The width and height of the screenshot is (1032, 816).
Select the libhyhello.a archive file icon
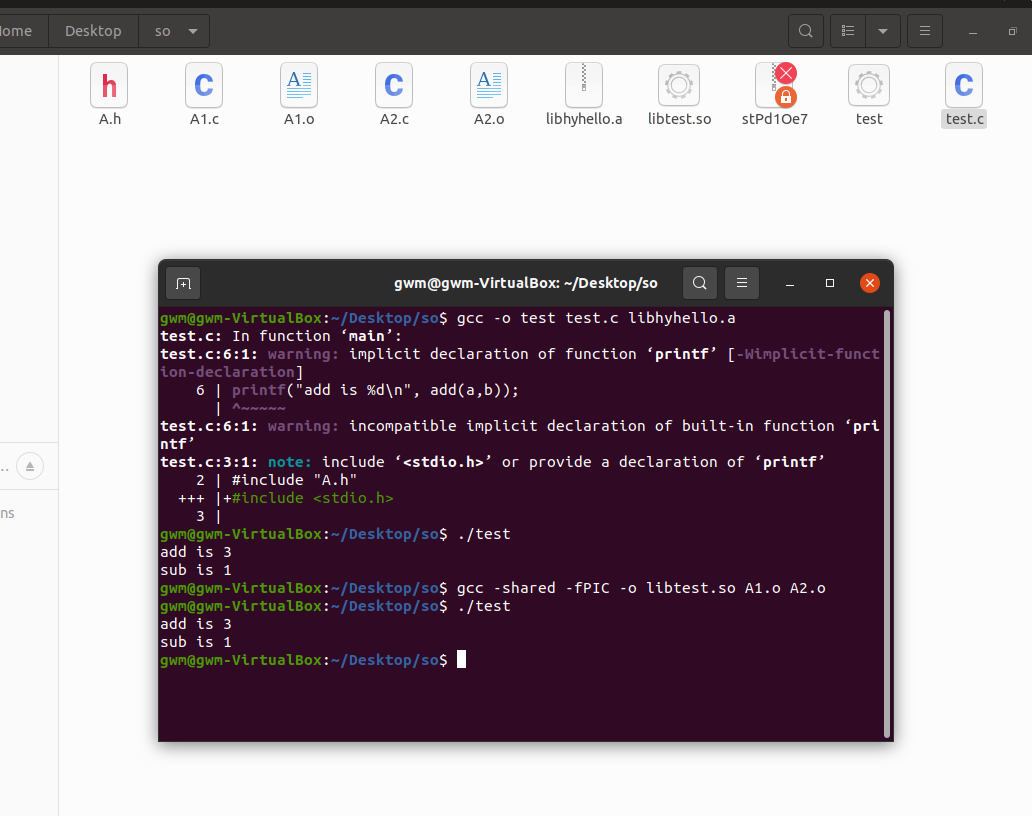[584, 86]
